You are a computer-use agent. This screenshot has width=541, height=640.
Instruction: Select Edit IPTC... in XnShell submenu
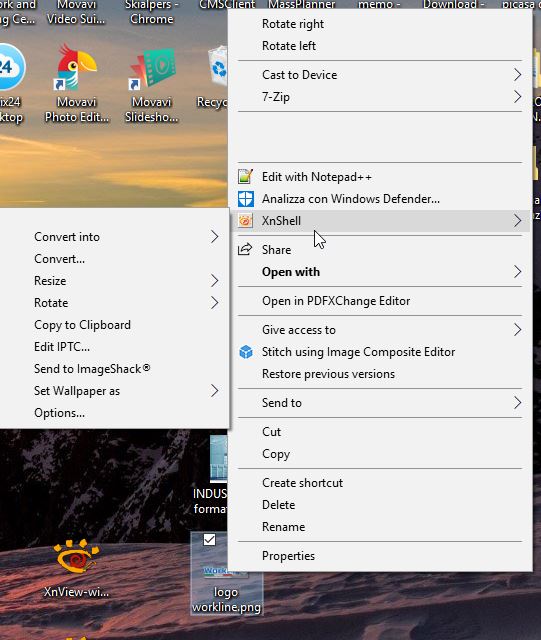(x=114, y=347)
